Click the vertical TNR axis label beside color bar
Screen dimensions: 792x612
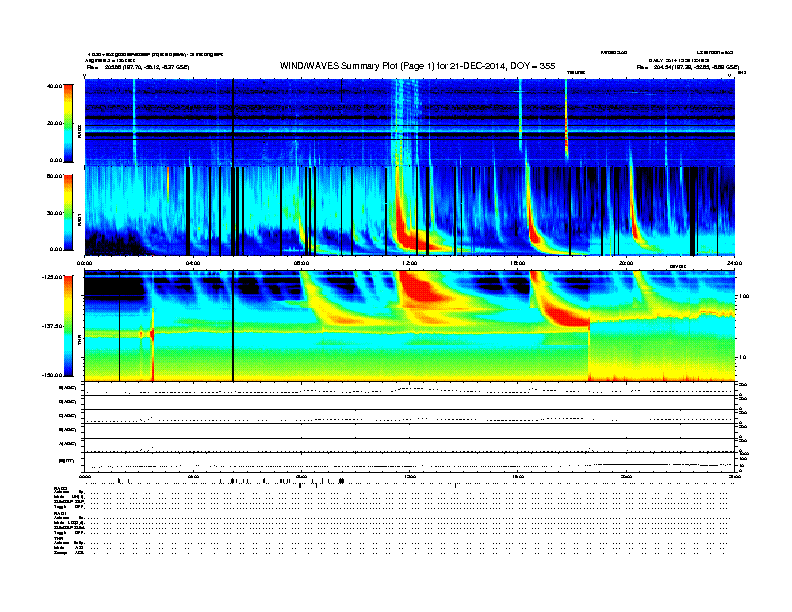80,341
